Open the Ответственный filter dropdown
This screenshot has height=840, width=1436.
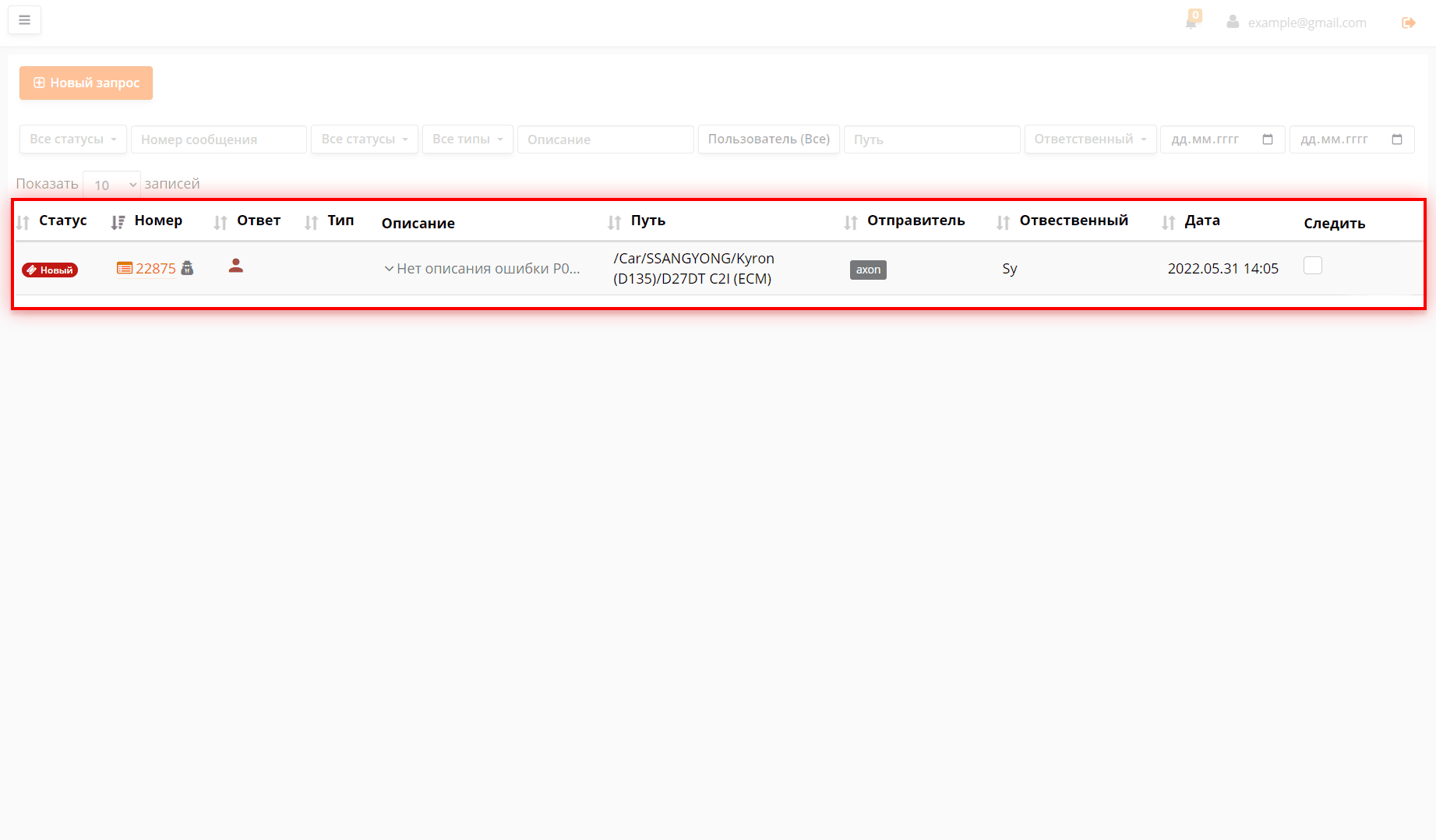pyautogui.click(x=1089, y=139)
